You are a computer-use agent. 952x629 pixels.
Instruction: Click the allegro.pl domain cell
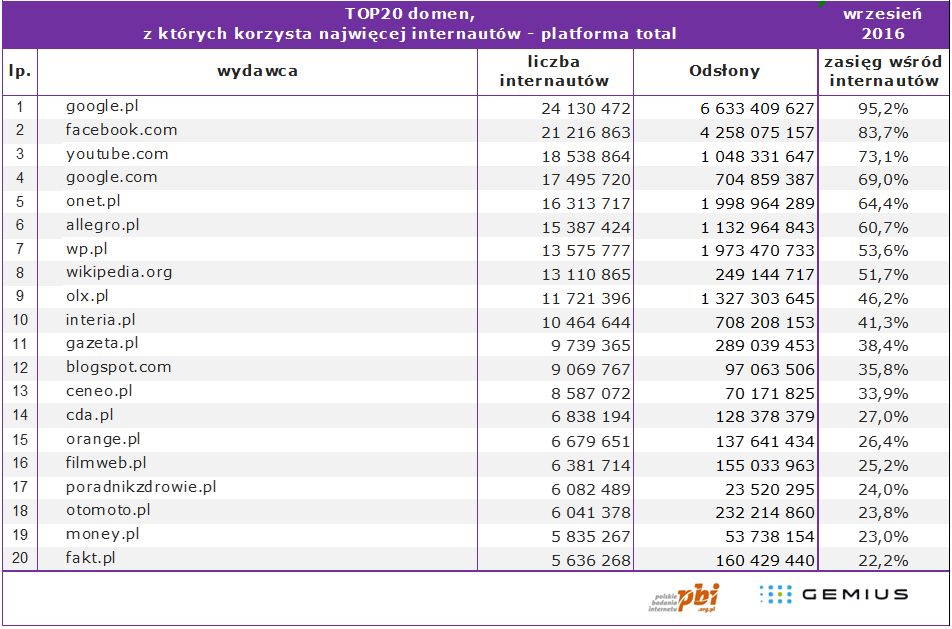[103, 226]
